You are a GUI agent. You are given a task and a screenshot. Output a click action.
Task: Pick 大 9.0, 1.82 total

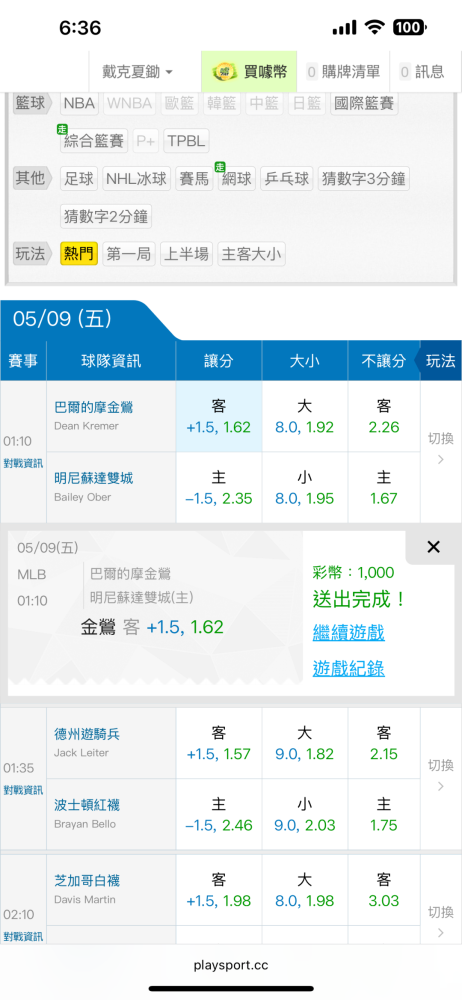(304, 743)
